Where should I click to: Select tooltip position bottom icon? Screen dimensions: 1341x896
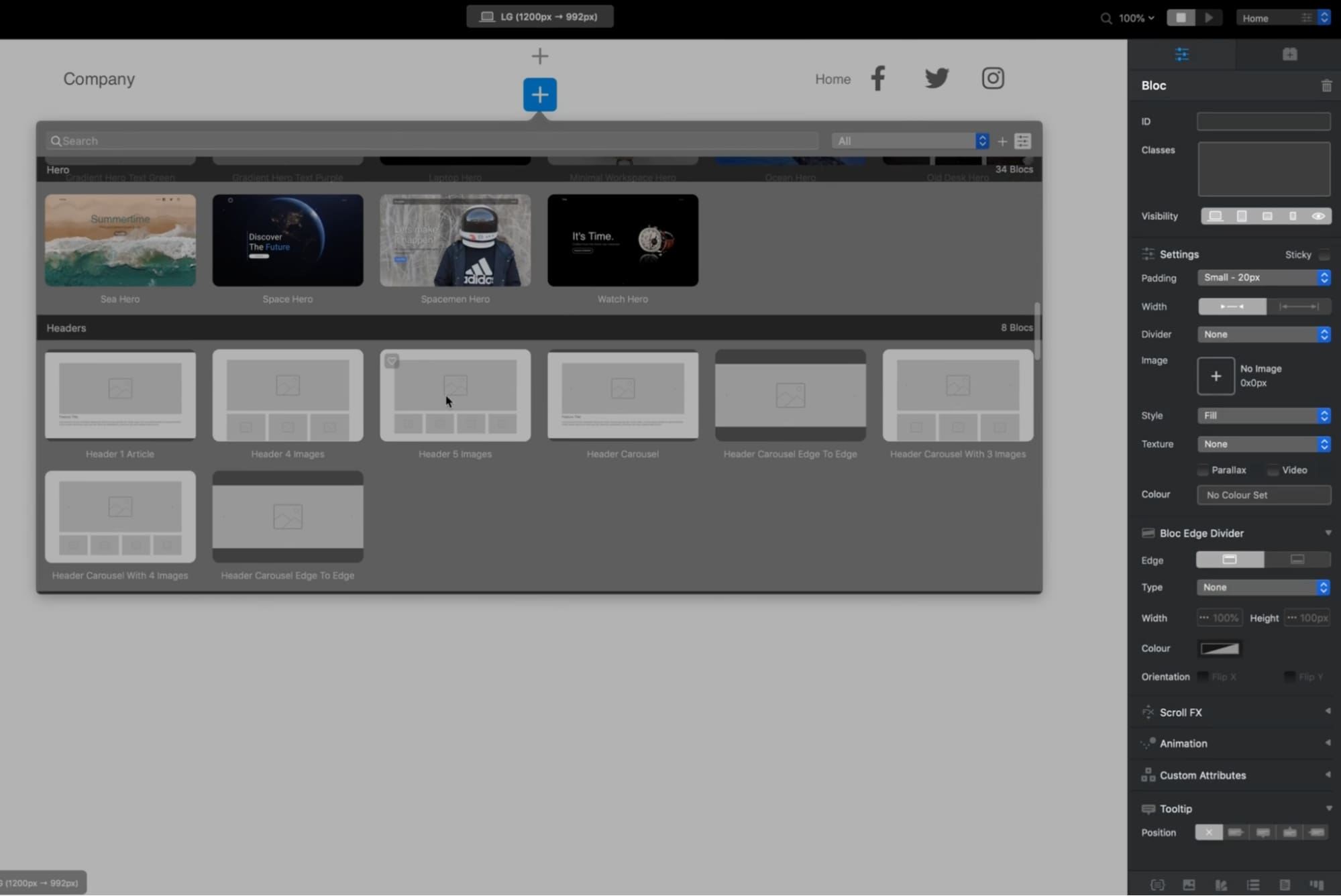pyautogui.click(x=1263, y=832)
